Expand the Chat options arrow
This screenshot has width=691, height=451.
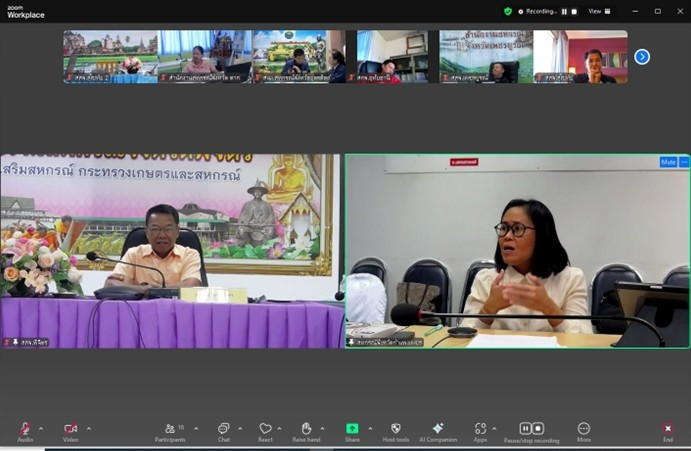(240, 429)
